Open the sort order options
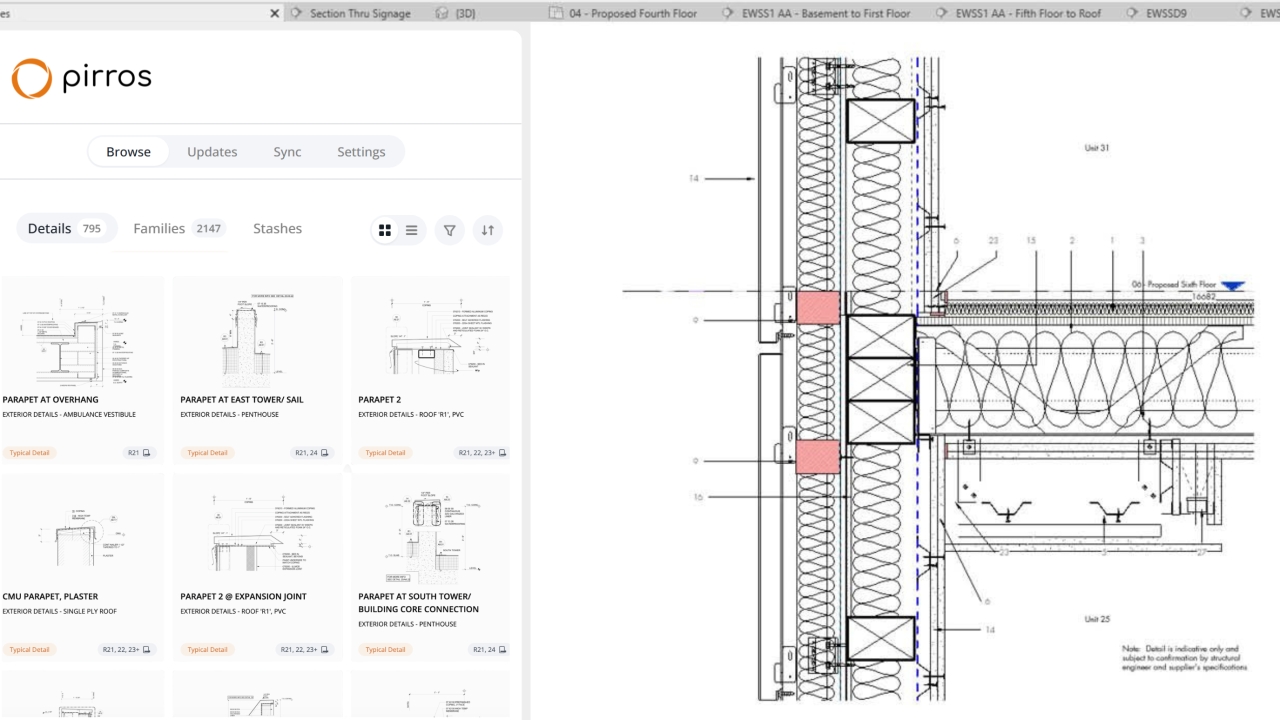1280x720 pixels. 488,230
